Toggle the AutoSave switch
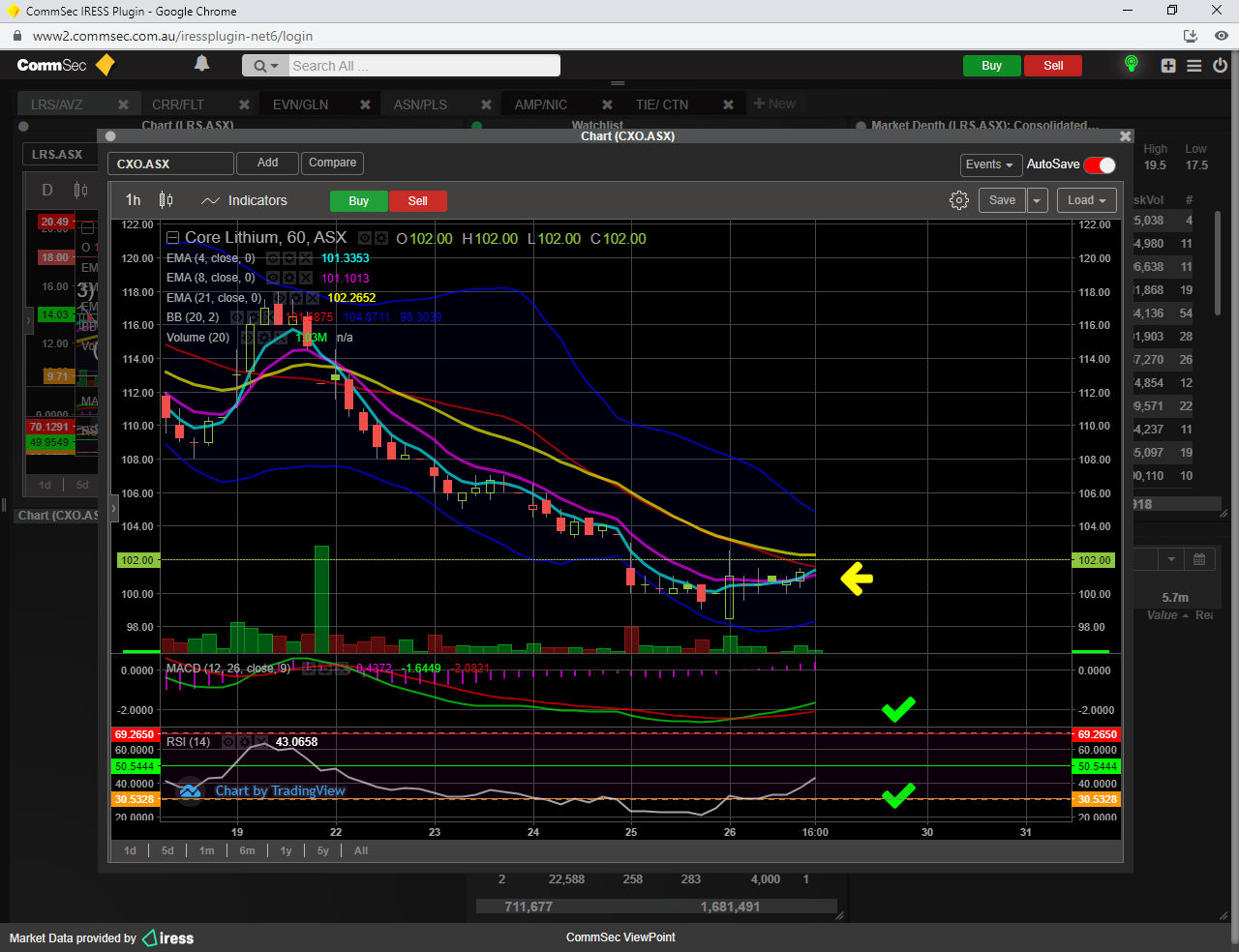The image size is (1239, 952). pyautogui.click(x=1100, y=164)
